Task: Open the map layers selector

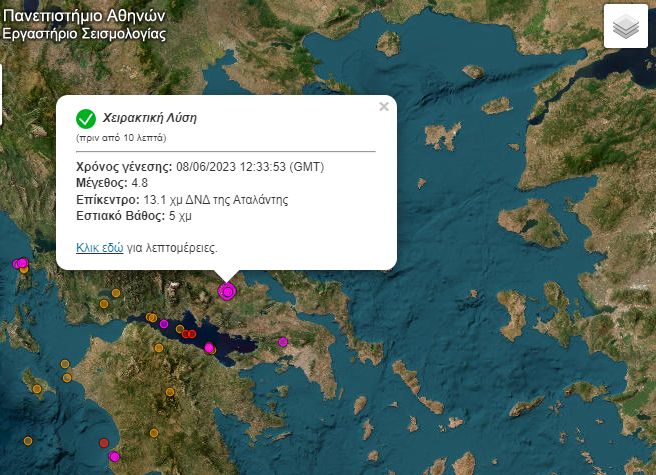Action: (x=626, y=27)
